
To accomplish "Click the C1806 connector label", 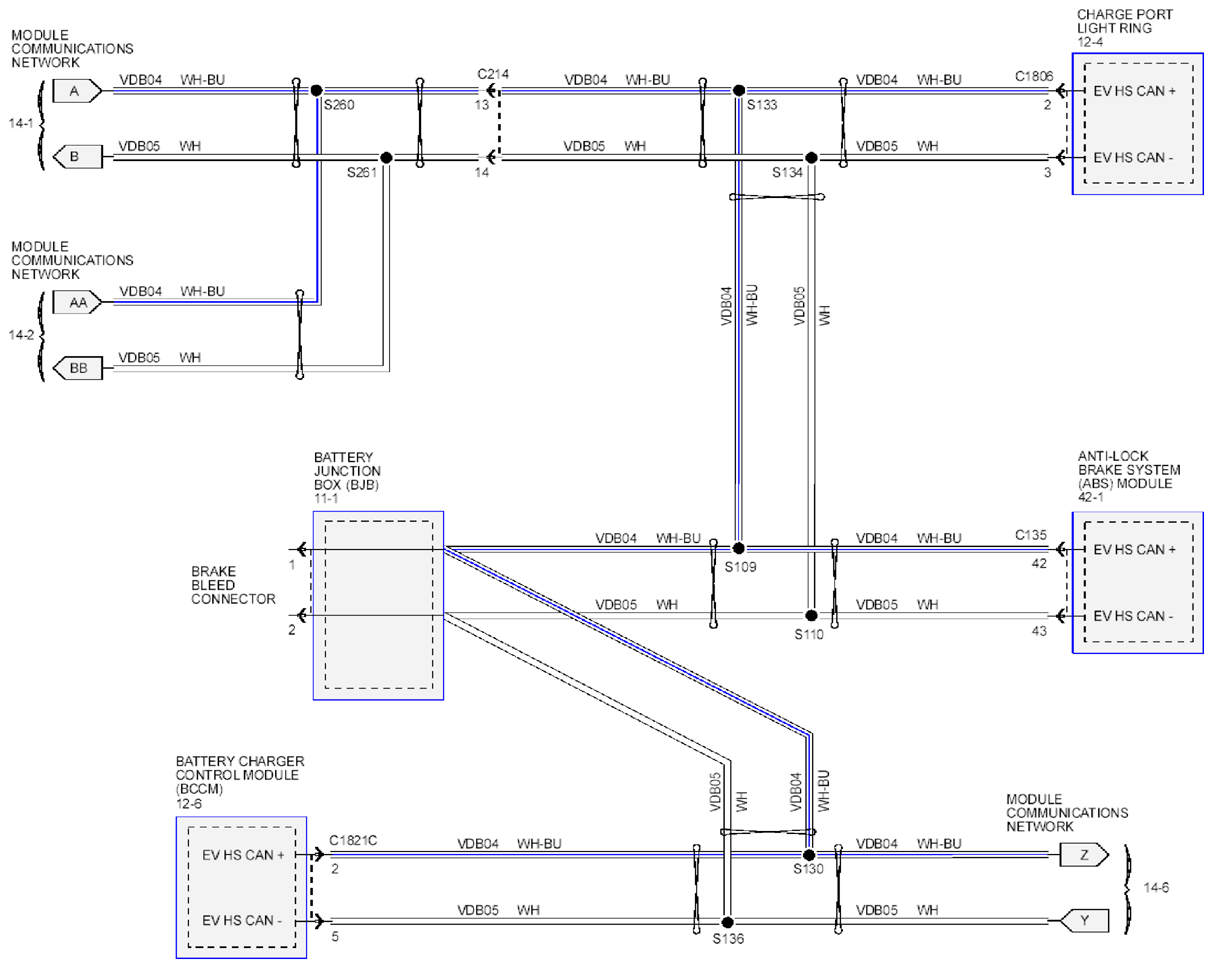I will tap(1034, 74).
